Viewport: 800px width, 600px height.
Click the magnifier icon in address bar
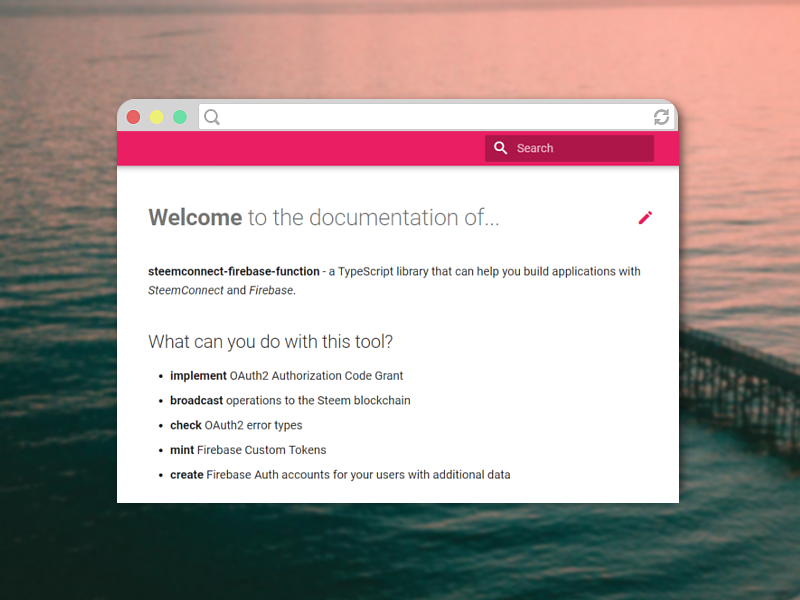[x=212, y=117]
